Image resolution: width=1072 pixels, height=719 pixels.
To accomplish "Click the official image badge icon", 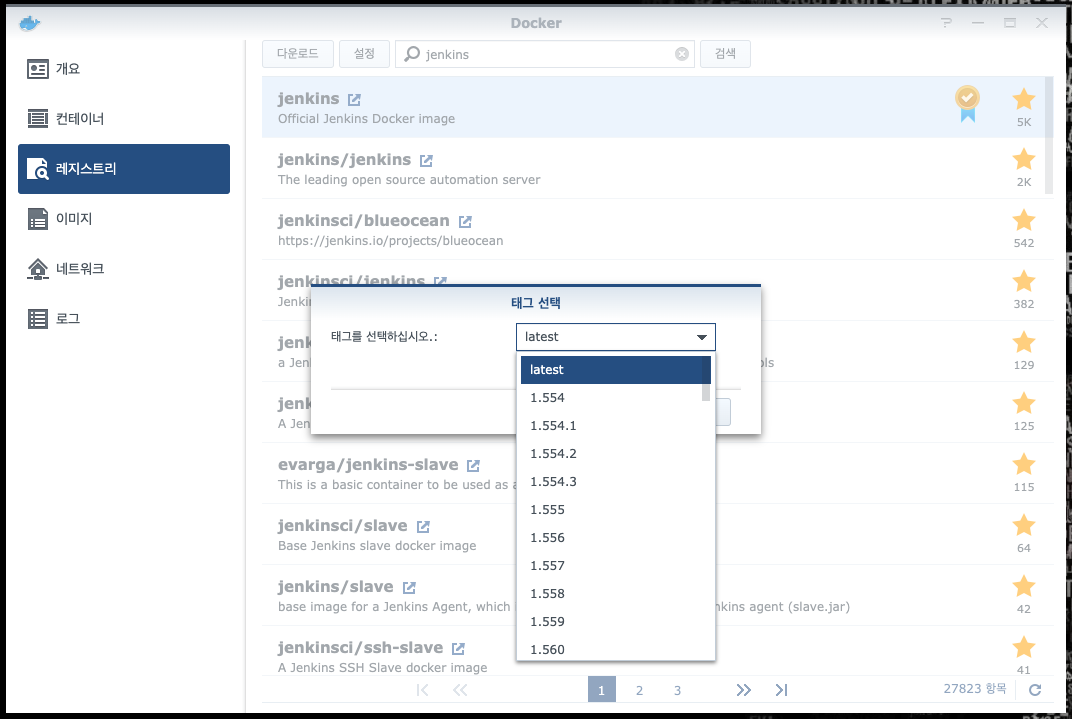I will click(x=967, y=104).
